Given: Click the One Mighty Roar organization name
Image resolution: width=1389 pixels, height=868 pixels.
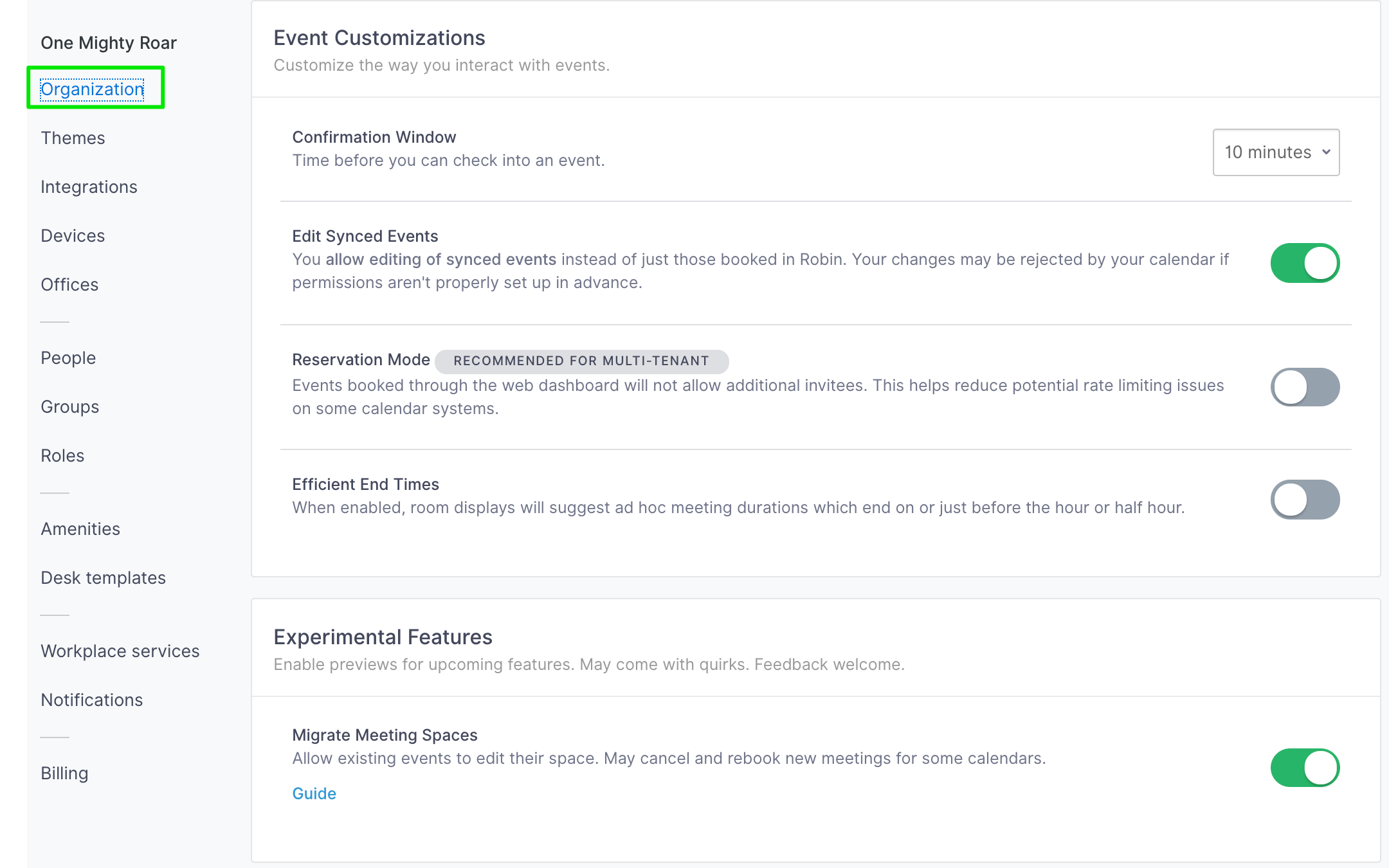Looking at the screenshot, I should click(109, 42).
